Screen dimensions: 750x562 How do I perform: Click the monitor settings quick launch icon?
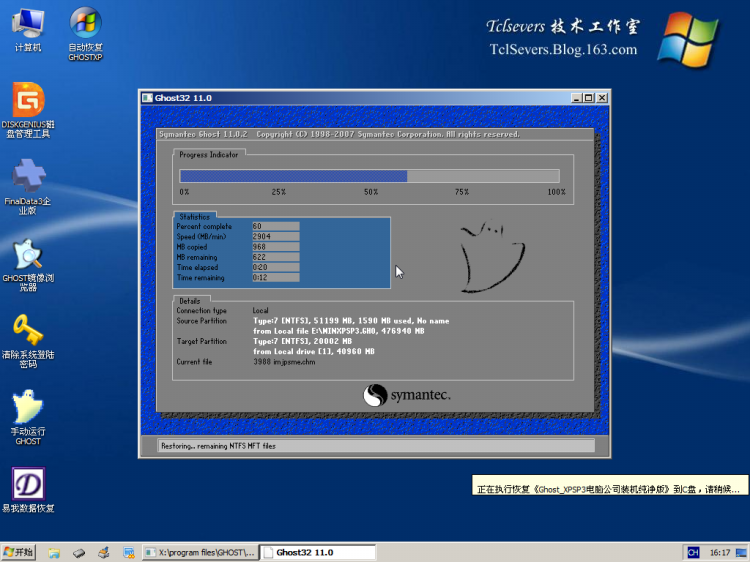129,553
